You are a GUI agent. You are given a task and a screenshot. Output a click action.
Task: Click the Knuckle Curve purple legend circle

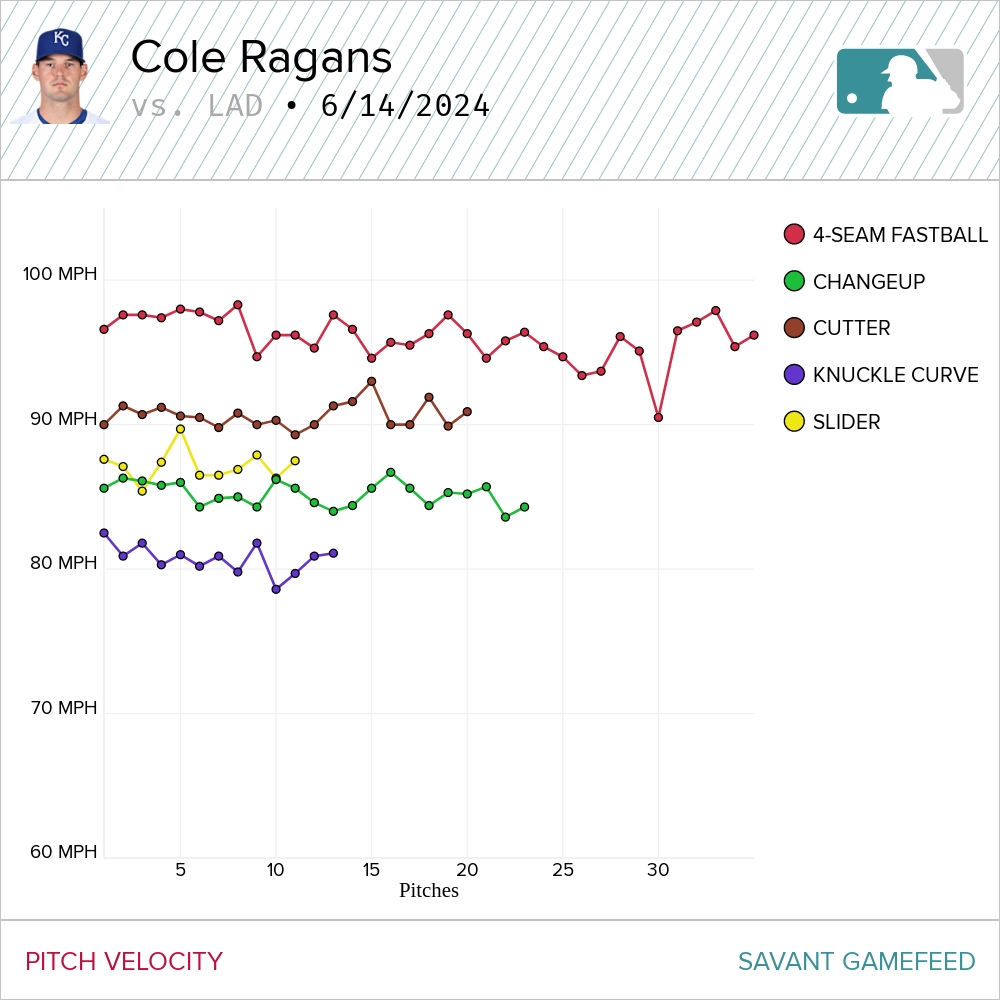click(x=794, y=375)
